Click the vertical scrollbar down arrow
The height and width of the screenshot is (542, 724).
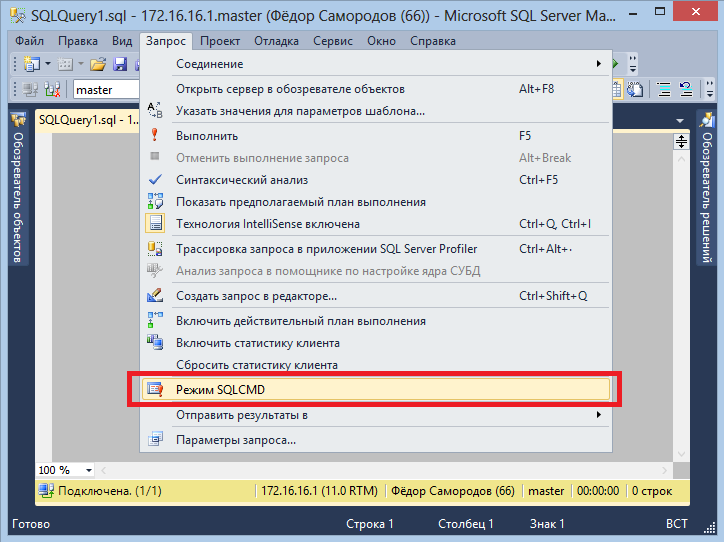coord(682,454)
